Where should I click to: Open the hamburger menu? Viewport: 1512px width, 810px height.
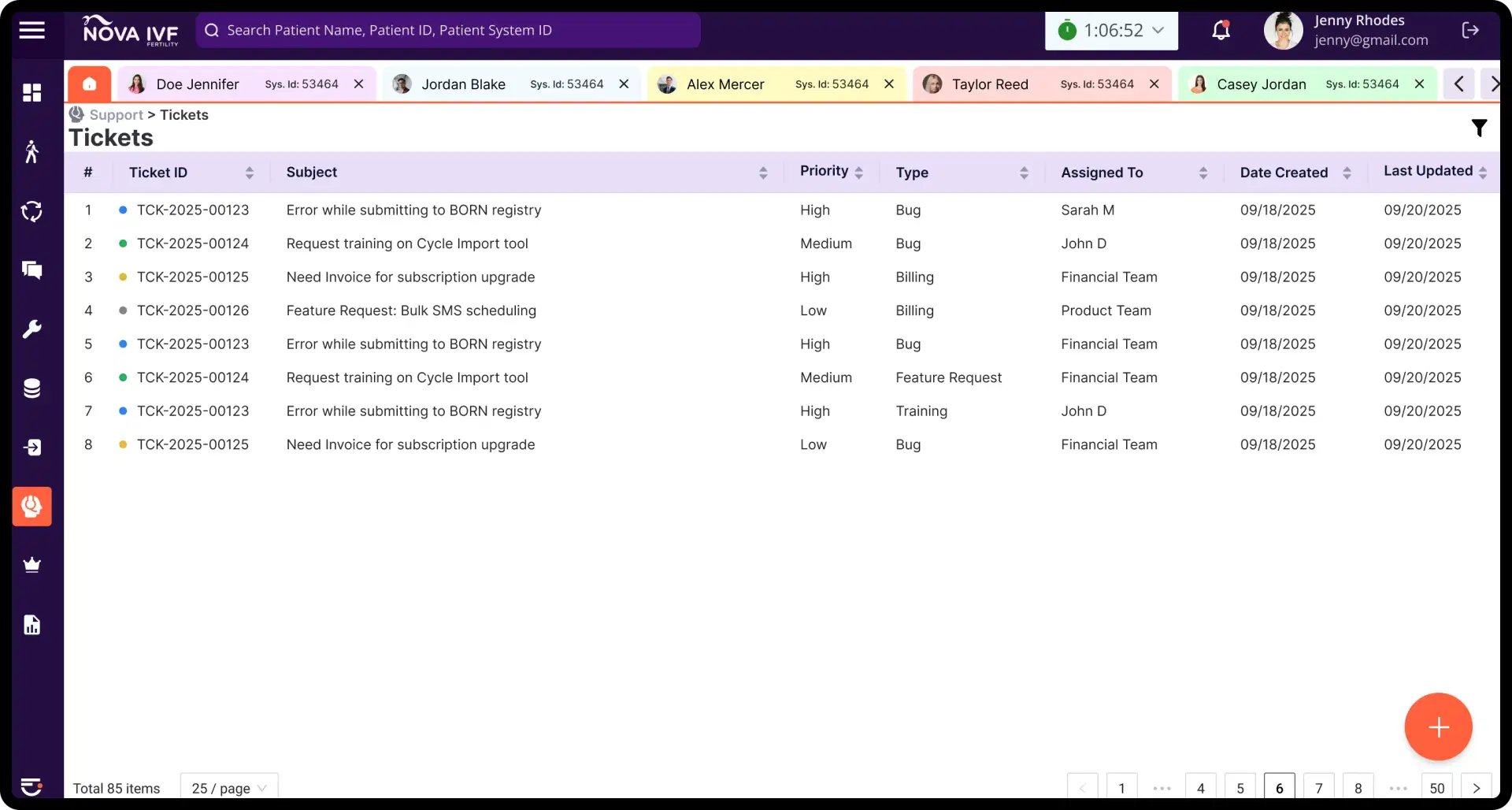[x=32, y=31]
